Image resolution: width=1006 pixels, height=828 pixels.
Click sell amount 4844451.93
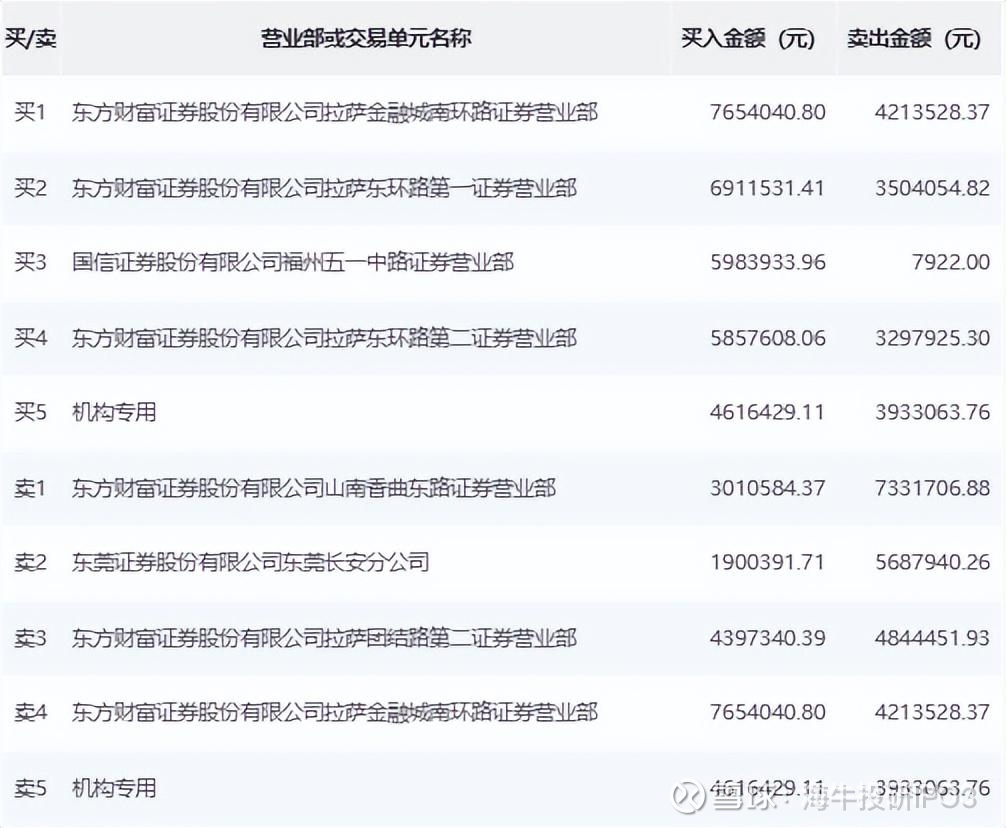[x=932, y=638]
